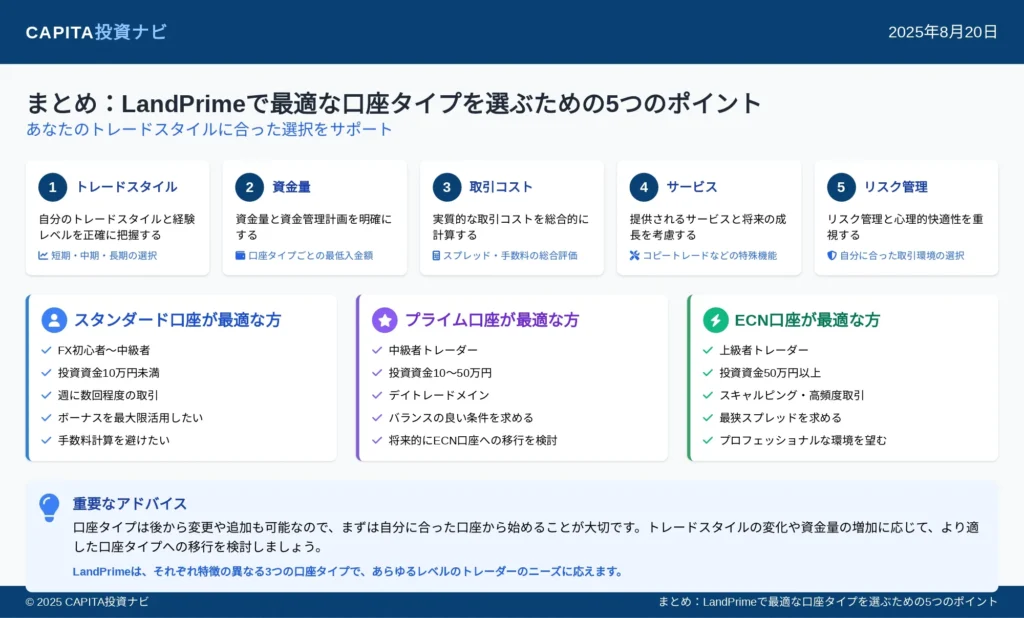Click wallet icon beside 口座タイプごとの最低入金額
The height and width of the screenshot is (618, 1024).
pyautogui.click(x=240, y=255)
